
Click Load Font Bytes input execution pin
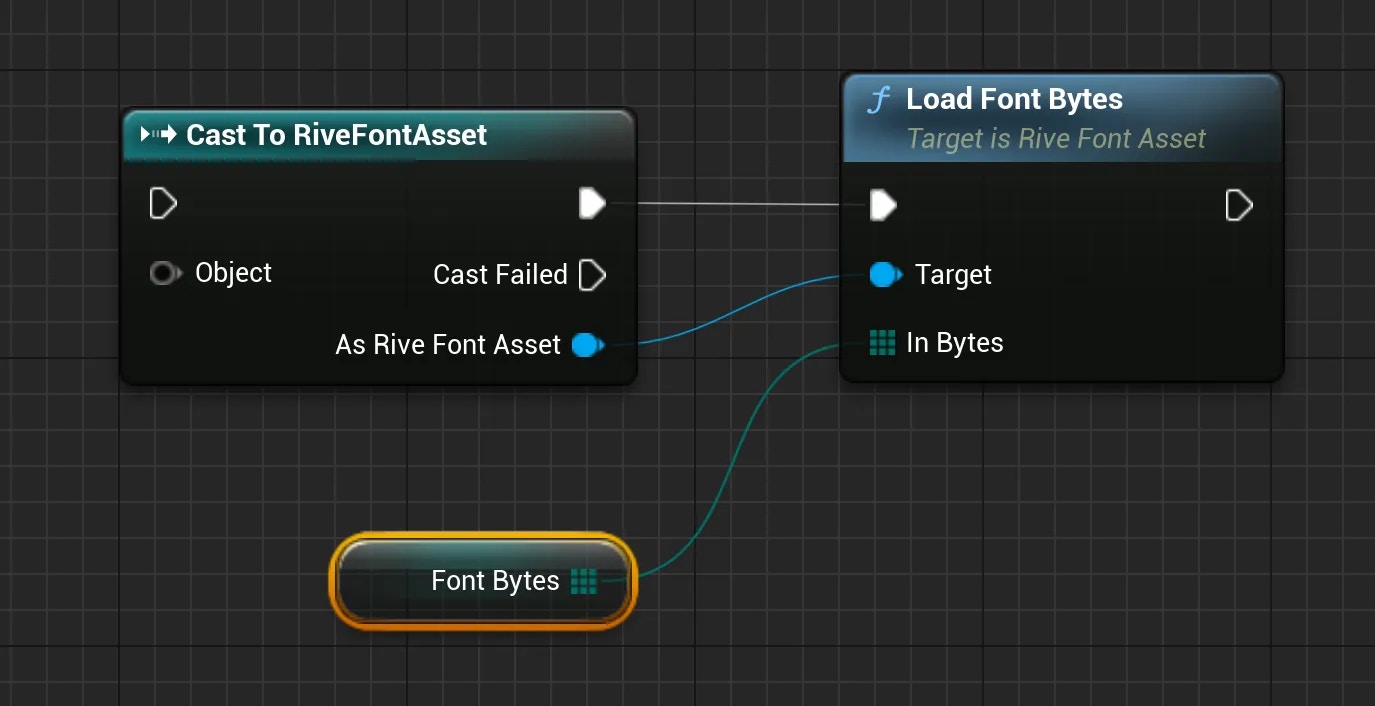(x=883, y=205)
